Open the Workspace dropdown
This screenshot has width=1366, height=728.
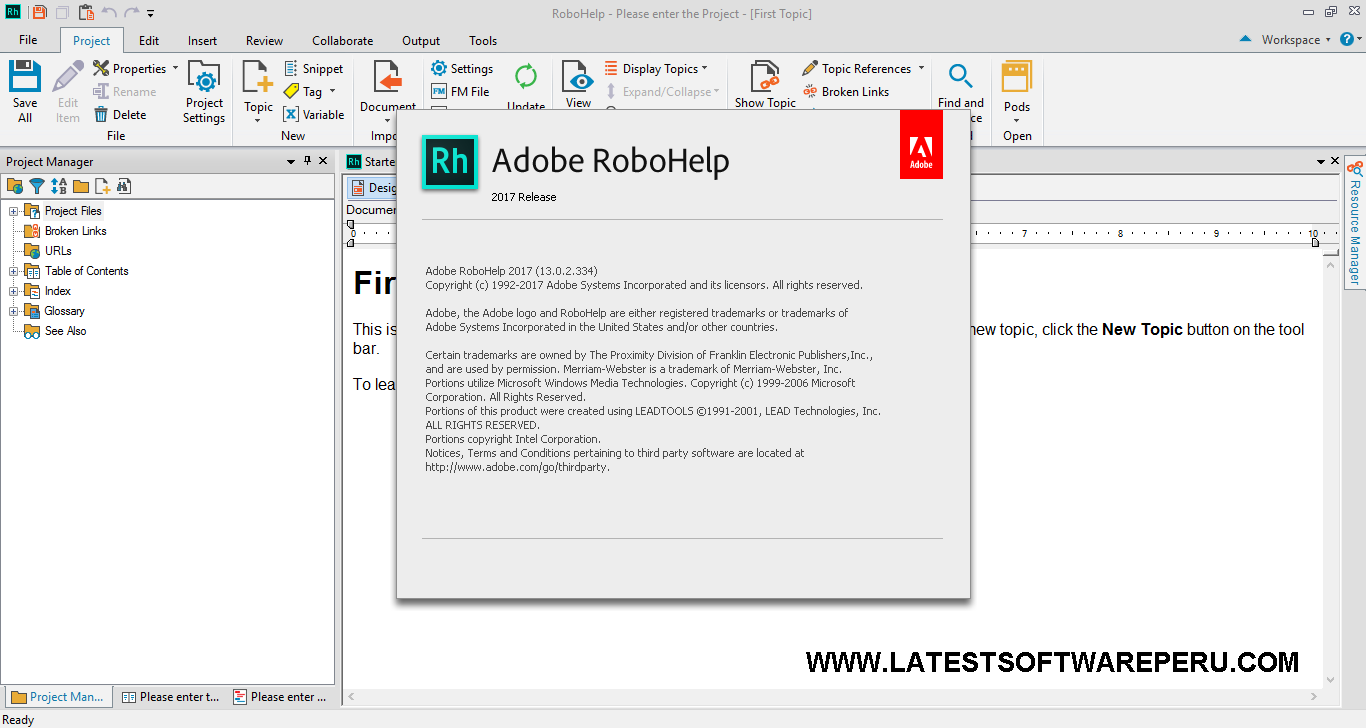(x=1296, y=40)
